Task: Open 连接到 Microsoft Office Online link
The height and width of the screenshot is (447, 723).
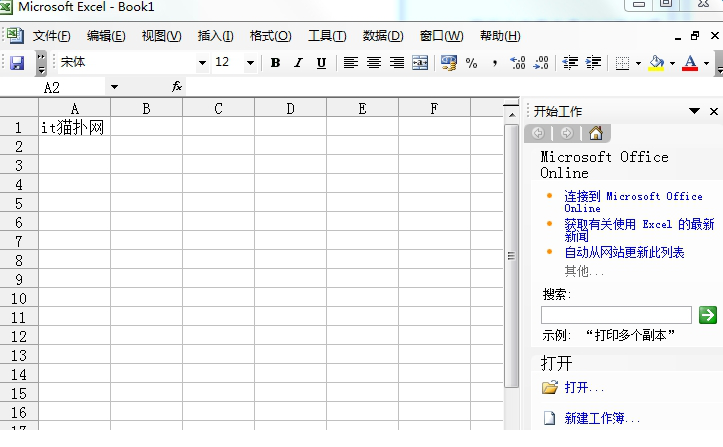Action: [633, 202]
